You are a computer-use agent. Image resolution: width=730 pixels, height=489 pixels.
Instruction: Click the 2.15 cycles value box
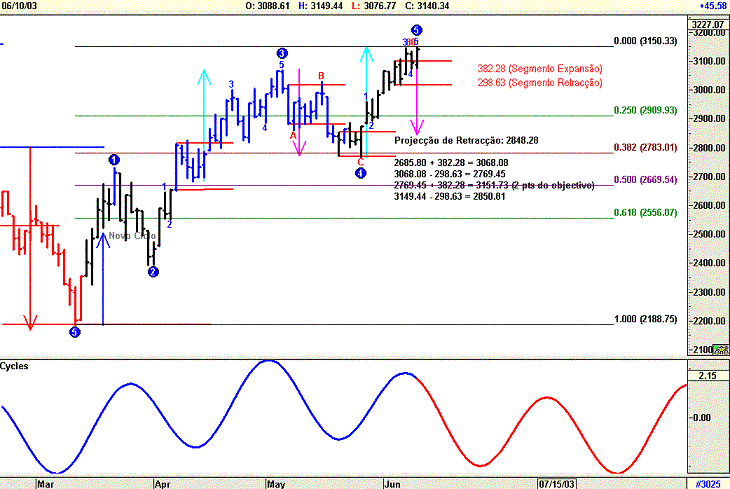pyautogui.click(x=708, y=375)
